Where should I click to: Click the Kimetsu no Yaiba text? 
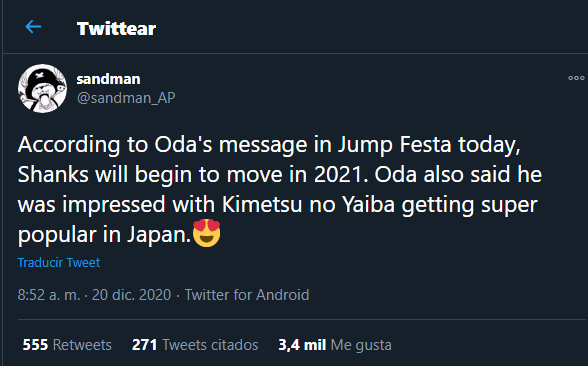308,205
